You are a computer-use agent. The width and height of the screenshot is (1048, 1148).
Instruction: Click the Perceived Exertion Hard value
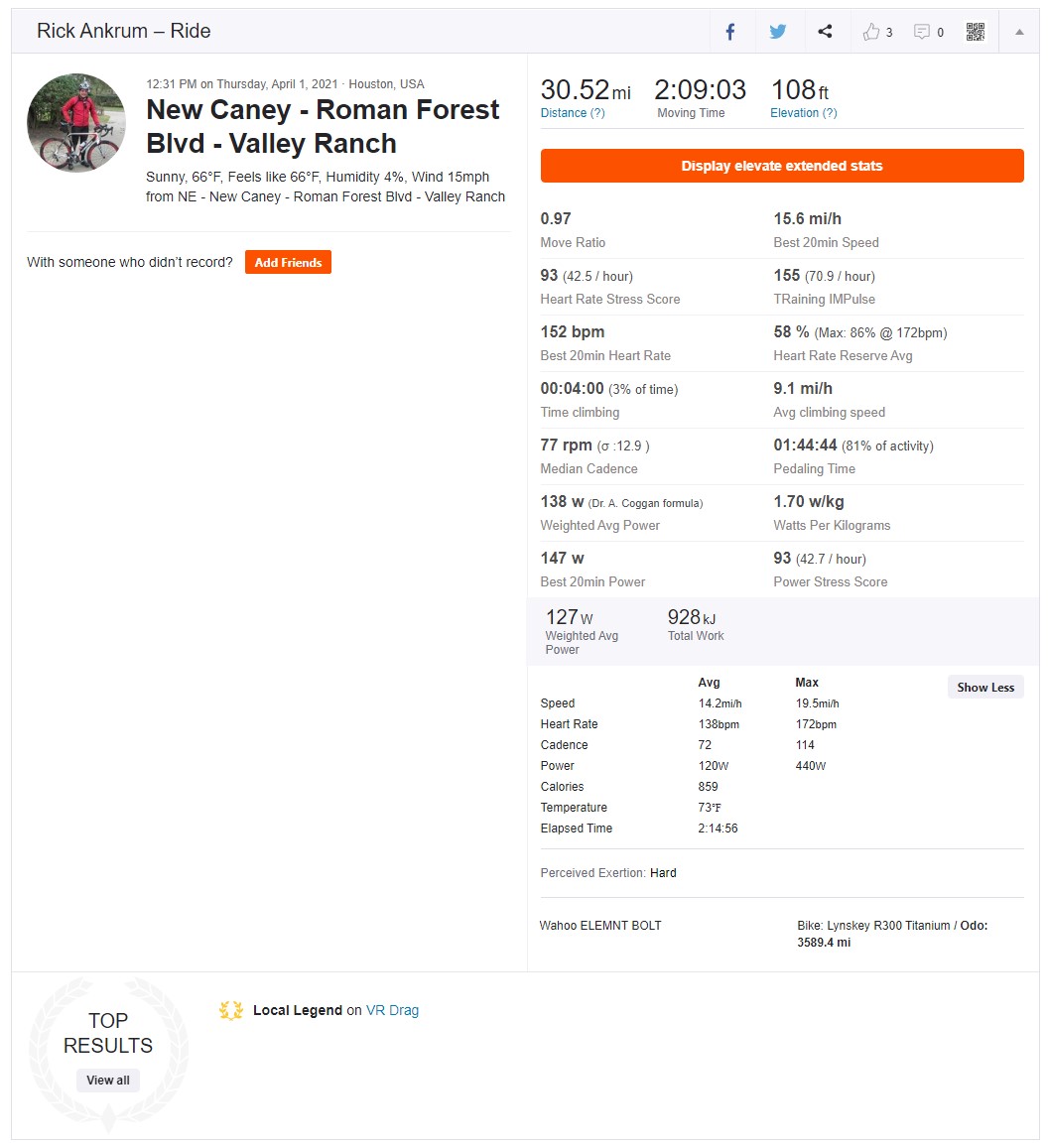tap(663, 873)
